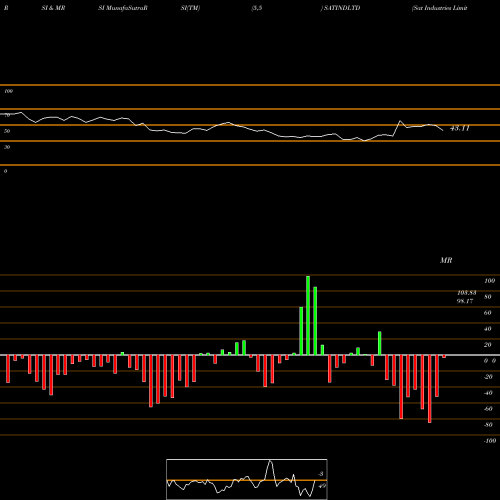Click the MR axis label -40
This screenshot has height=500, width=500.
pos(488,393)
